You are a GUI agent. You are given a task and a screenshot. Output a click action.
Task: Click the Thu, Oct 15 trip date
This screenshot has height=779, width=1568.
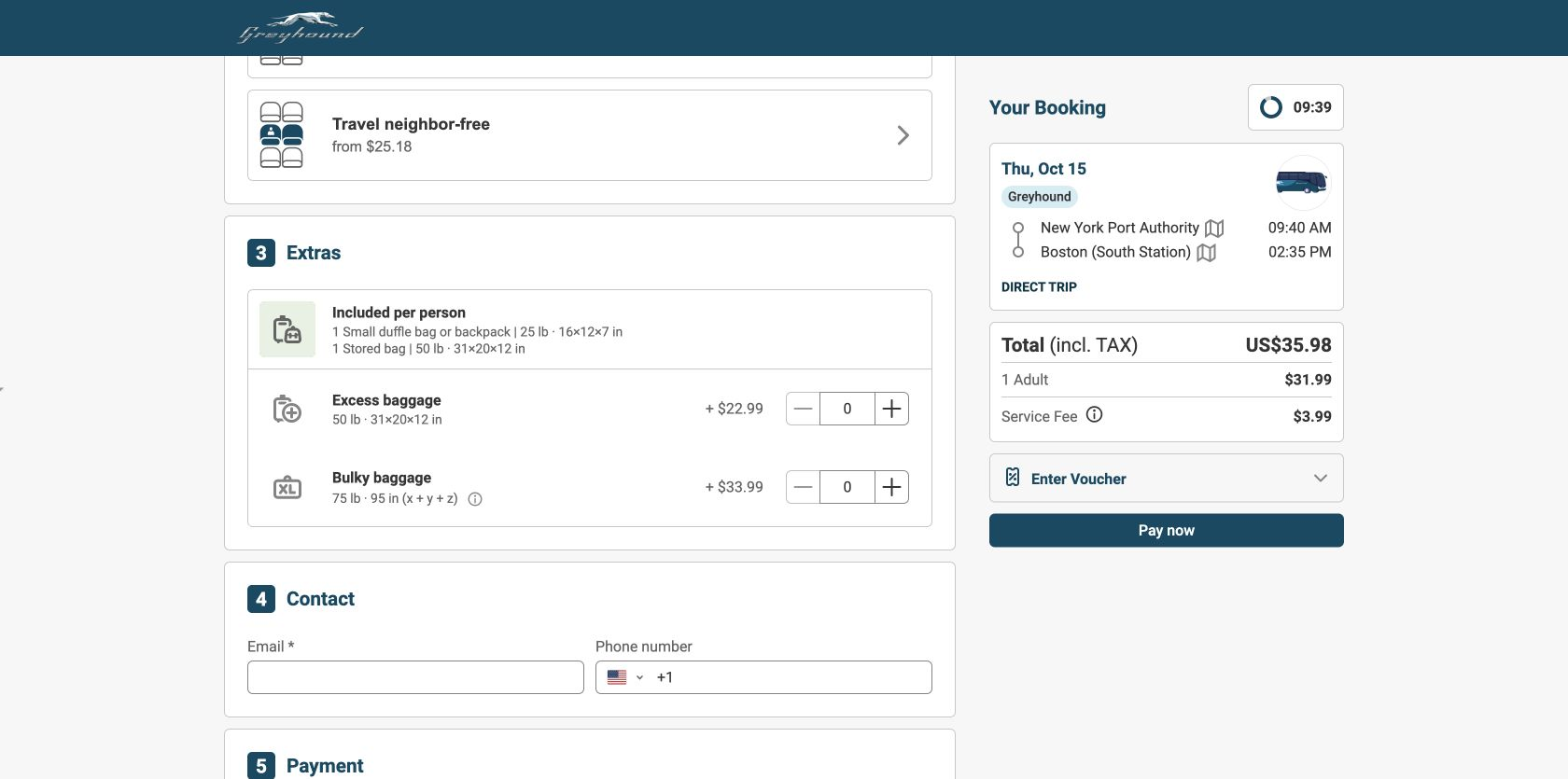pos(1043,169)
